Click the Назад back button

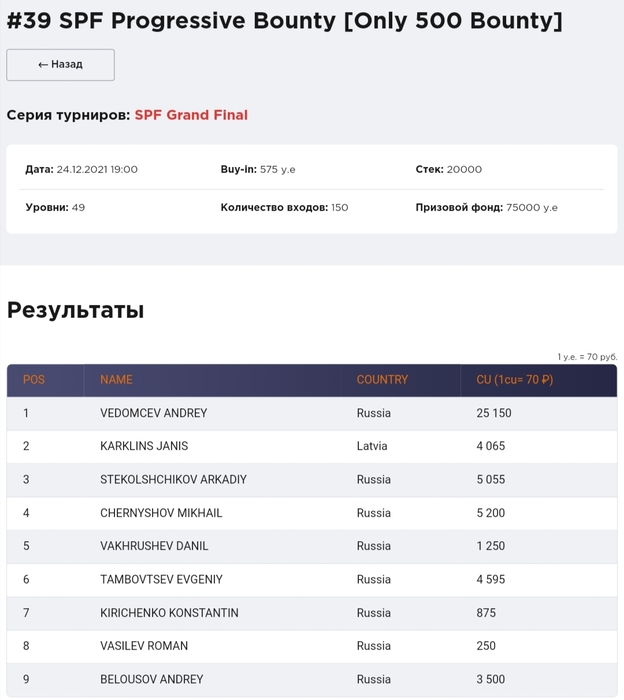[x=60, y=65]
